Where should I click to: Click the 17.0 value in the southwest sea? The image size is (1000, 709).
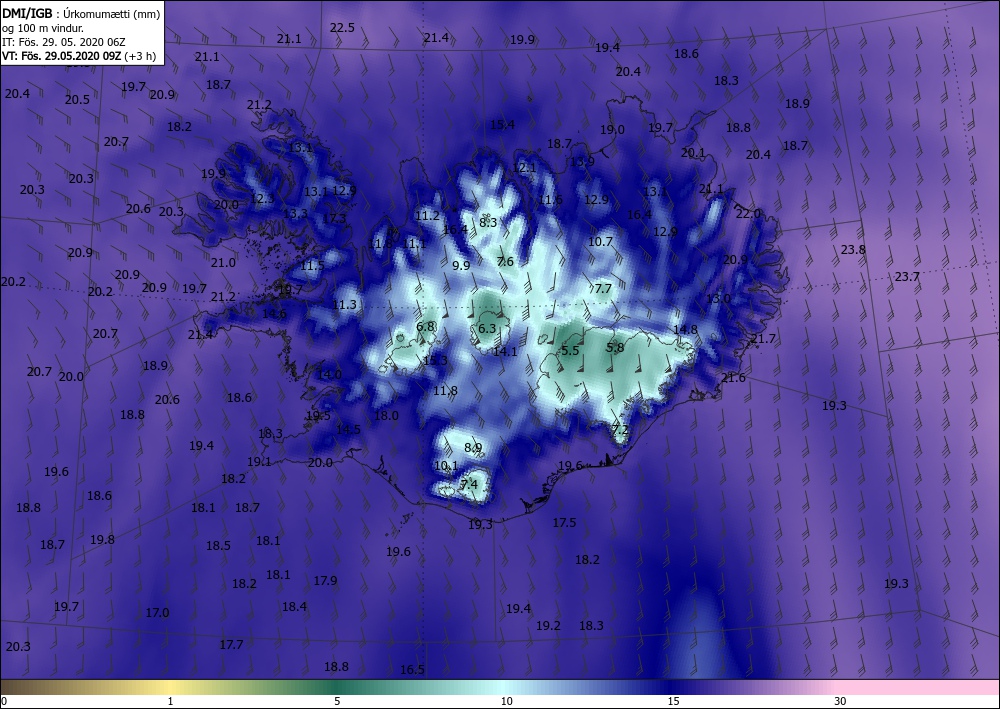click(157, 613)
